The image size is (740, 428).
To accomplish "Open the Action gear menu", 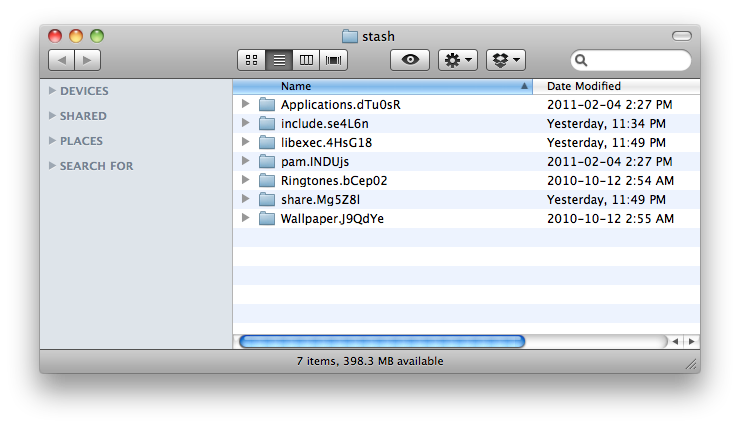I will coord(458,60).
